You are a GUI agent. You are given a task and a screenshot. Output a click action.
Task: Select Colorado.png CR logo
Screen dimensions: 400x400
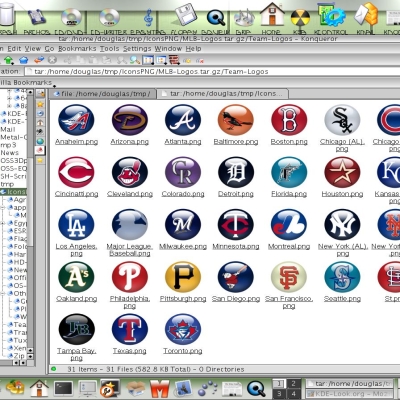[183, 172]
